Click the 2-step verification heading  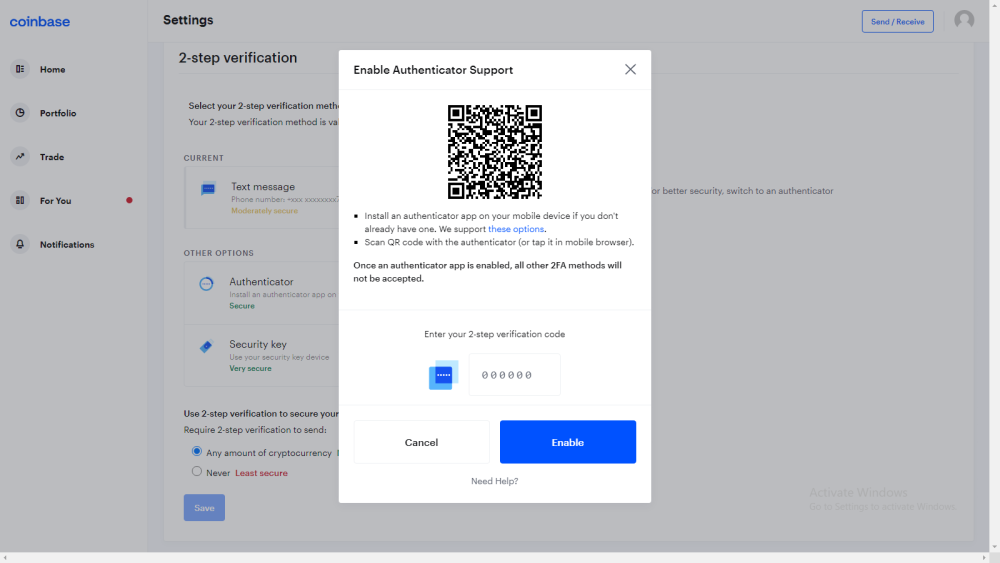tap(238, 57)
